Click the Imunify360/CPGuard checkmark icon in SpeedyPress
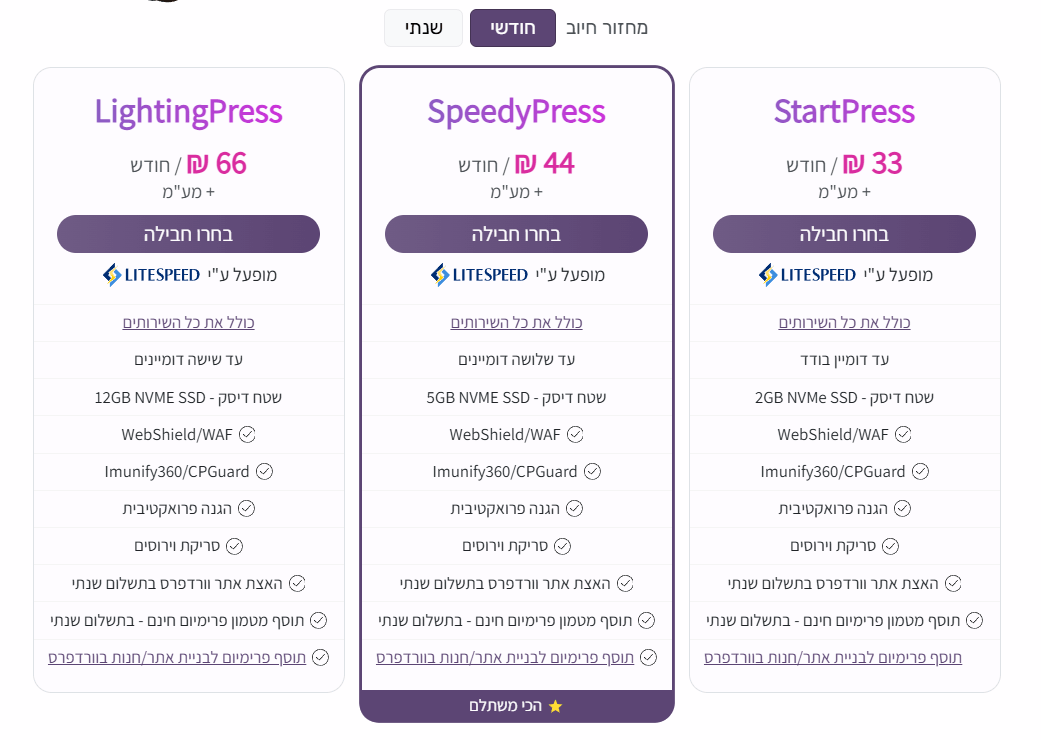Screen dimensions: 1041x740 (592, 472)
